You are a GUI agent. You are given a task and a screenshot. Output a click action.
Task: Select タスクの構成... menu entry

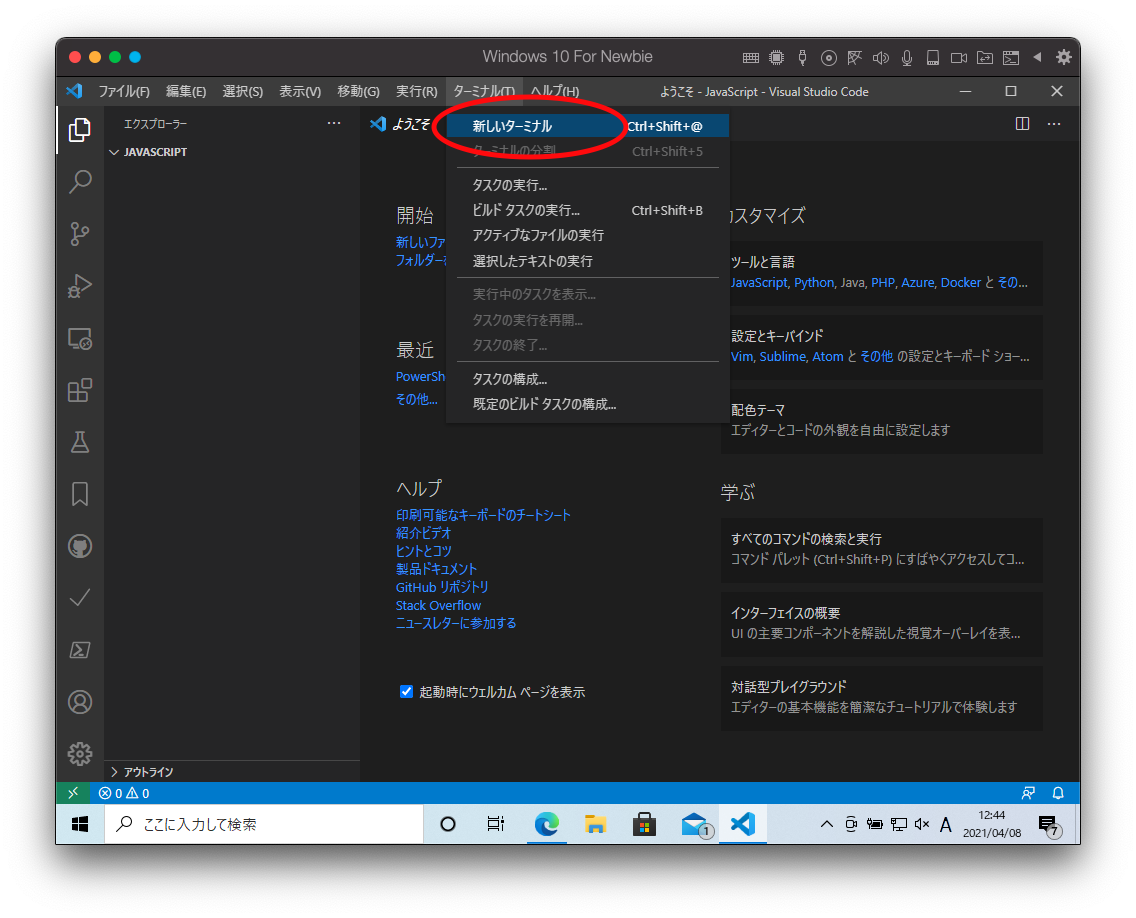click(x=588, y=379)
